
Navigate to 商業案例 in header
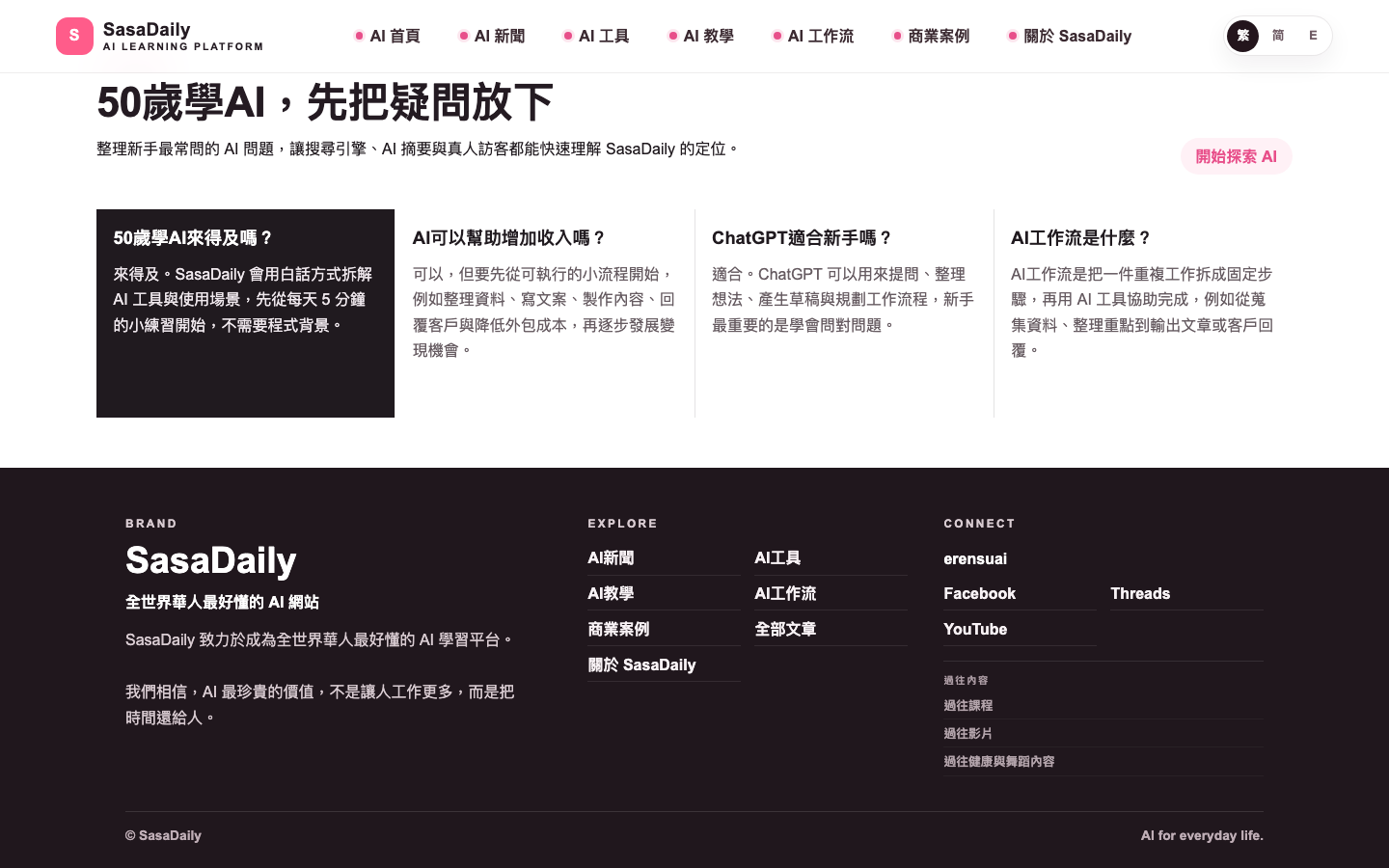tap(931, 36)
